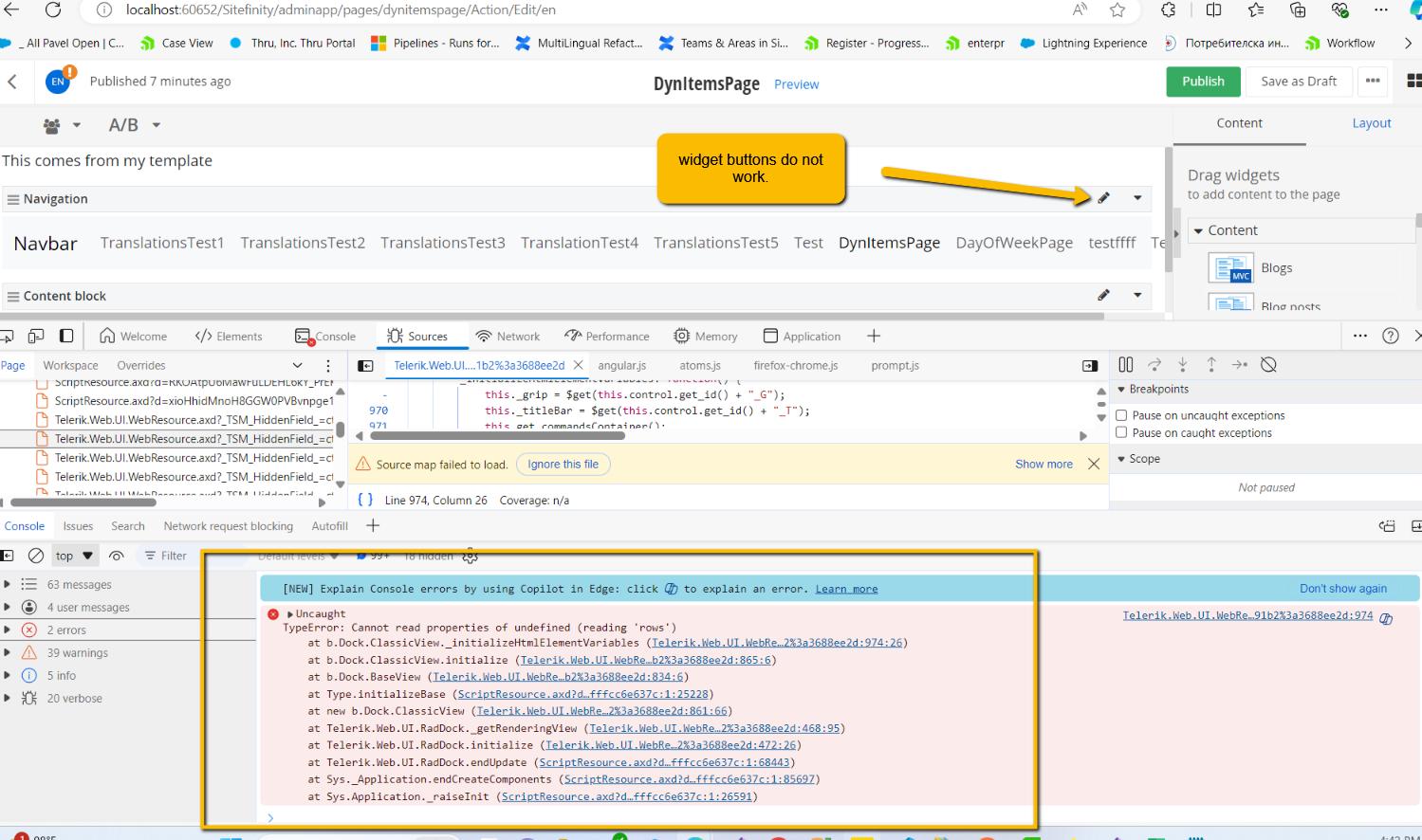1422x840 pixels.
Task: Collapse the Scope section
Action: point(1121,459)
